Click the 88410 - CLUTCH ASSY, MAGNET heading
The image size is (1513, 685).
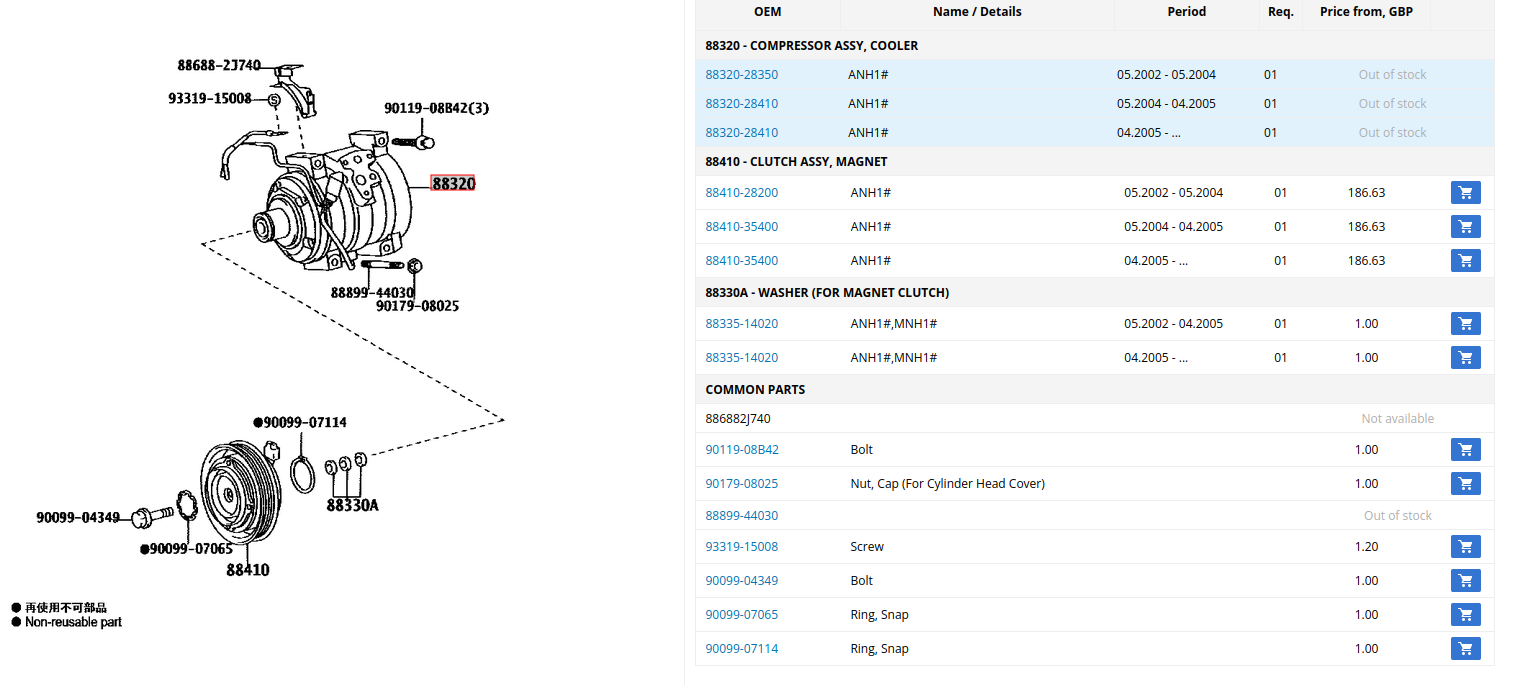click(796, 162)
